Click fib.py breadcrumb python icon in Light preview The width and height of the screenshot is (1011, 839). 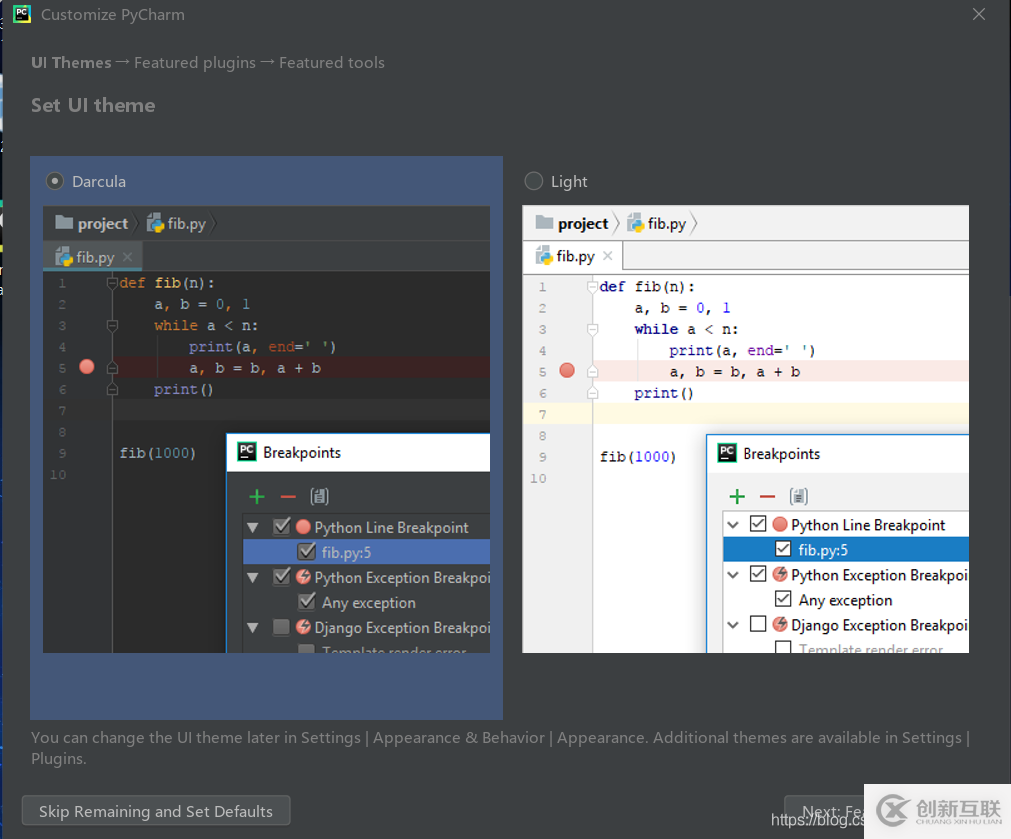tap(636, 223)
